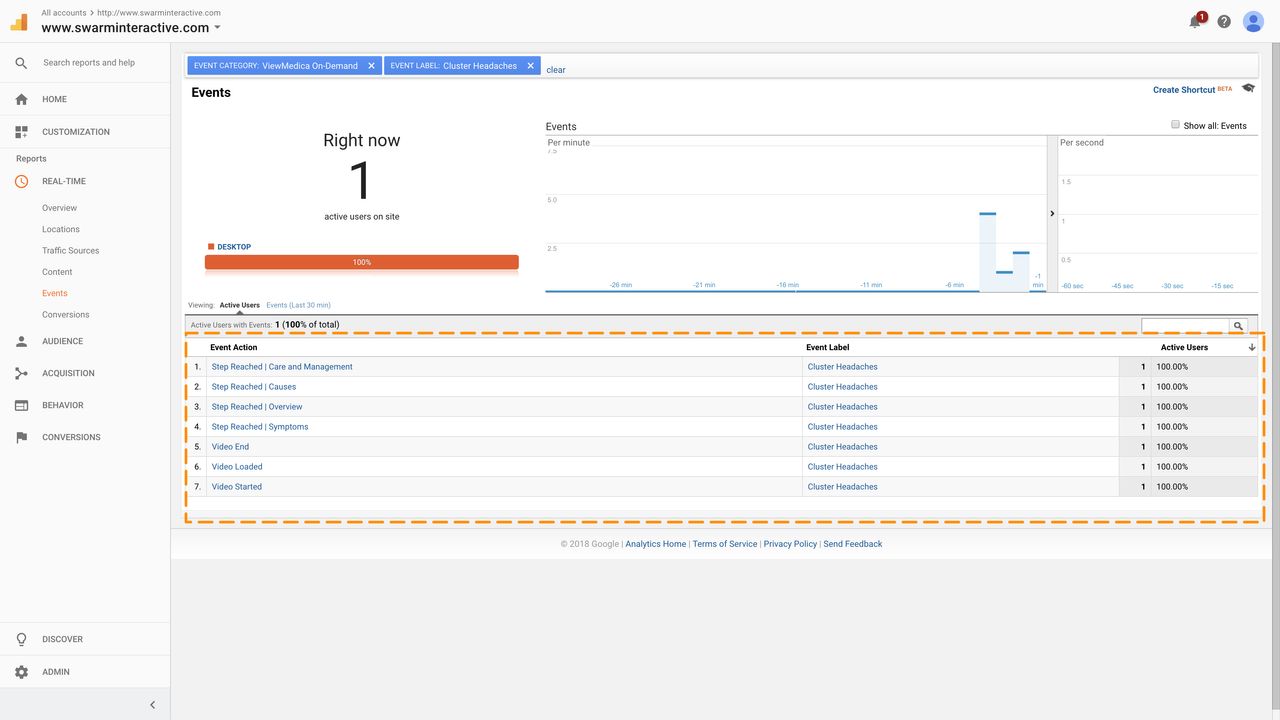Open the swarminteractive.com account dropdown
Image resolution: width=1280 pixels, height=720 pixels.
tap(218, 28)
